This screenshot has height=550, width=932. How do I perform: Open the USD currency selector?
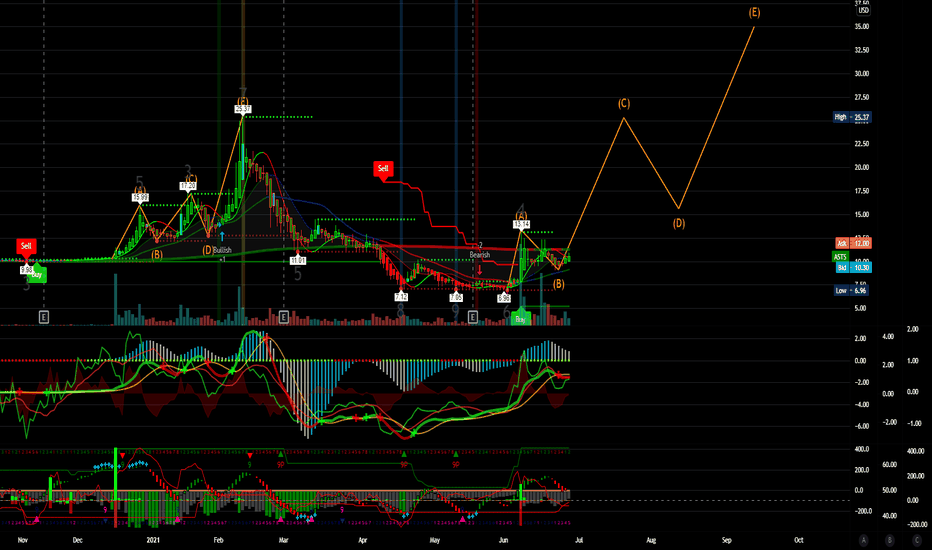(x=863, y=10)
